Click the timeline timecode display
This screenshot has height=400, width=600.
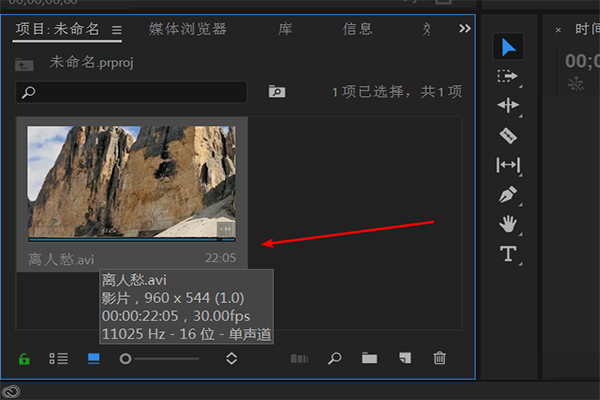tap(582, 61)
